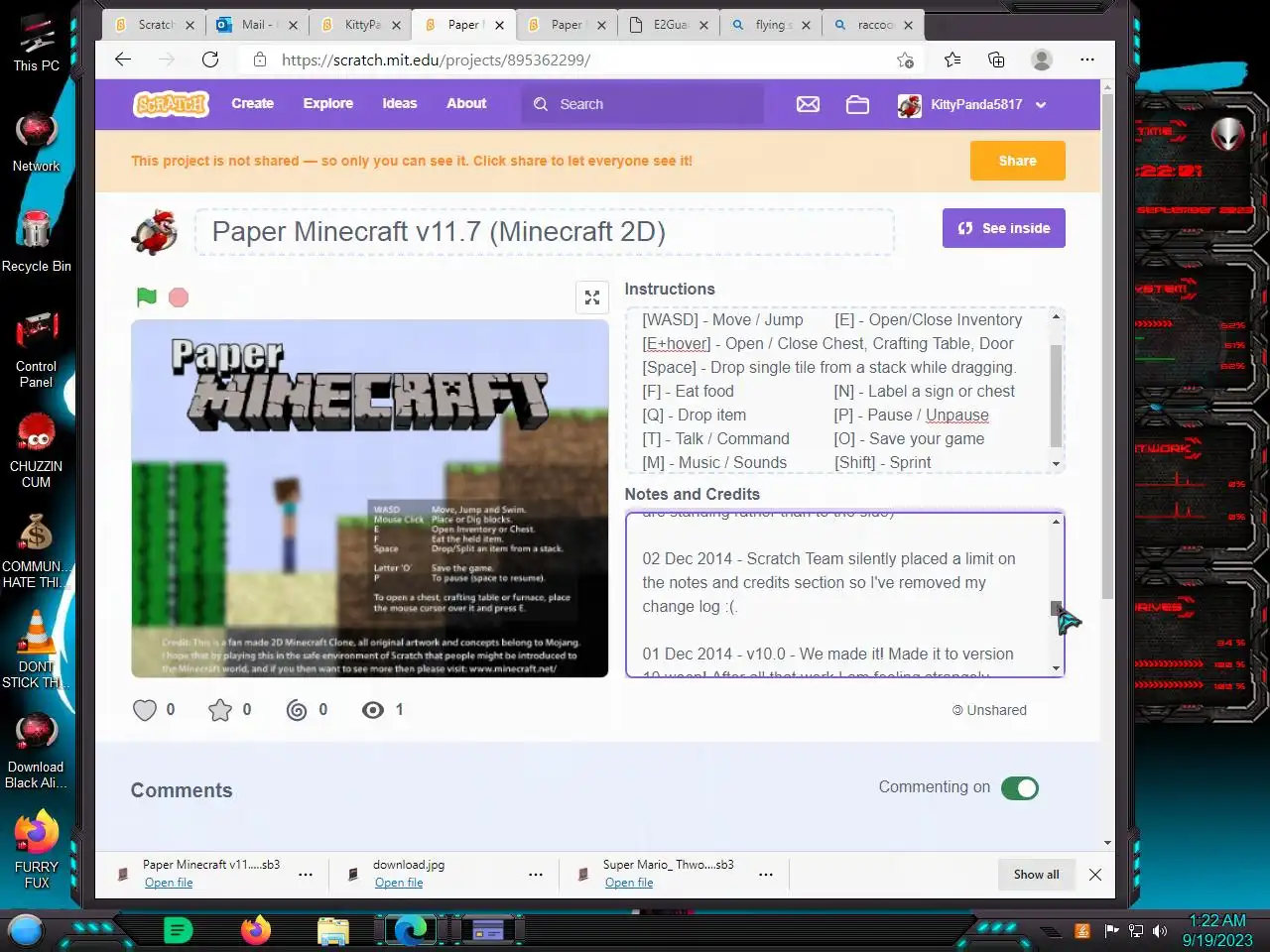Open the Messages envelope icon
The image size is (1270, 952).
pos(808,104)
